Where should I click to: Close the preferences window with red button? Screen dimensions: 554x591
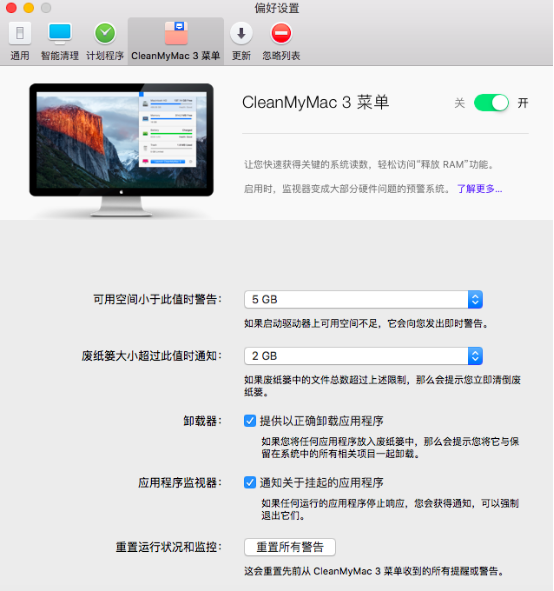click(x=11, y=8)
